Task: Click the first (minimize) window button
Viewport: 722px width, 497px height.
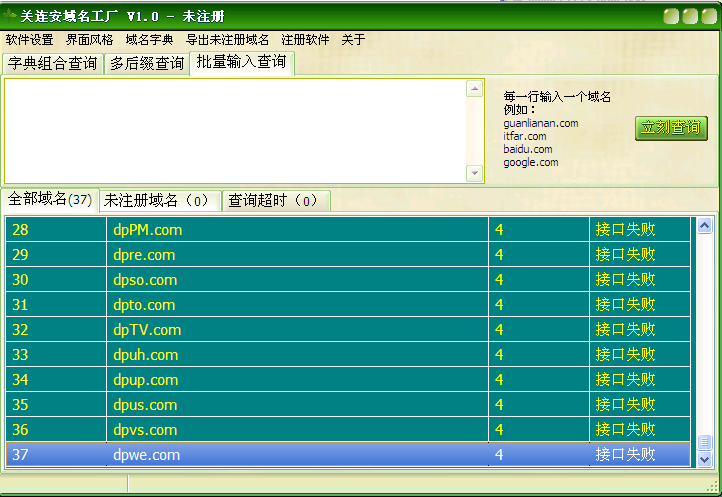Action: [x=671, y=16]
